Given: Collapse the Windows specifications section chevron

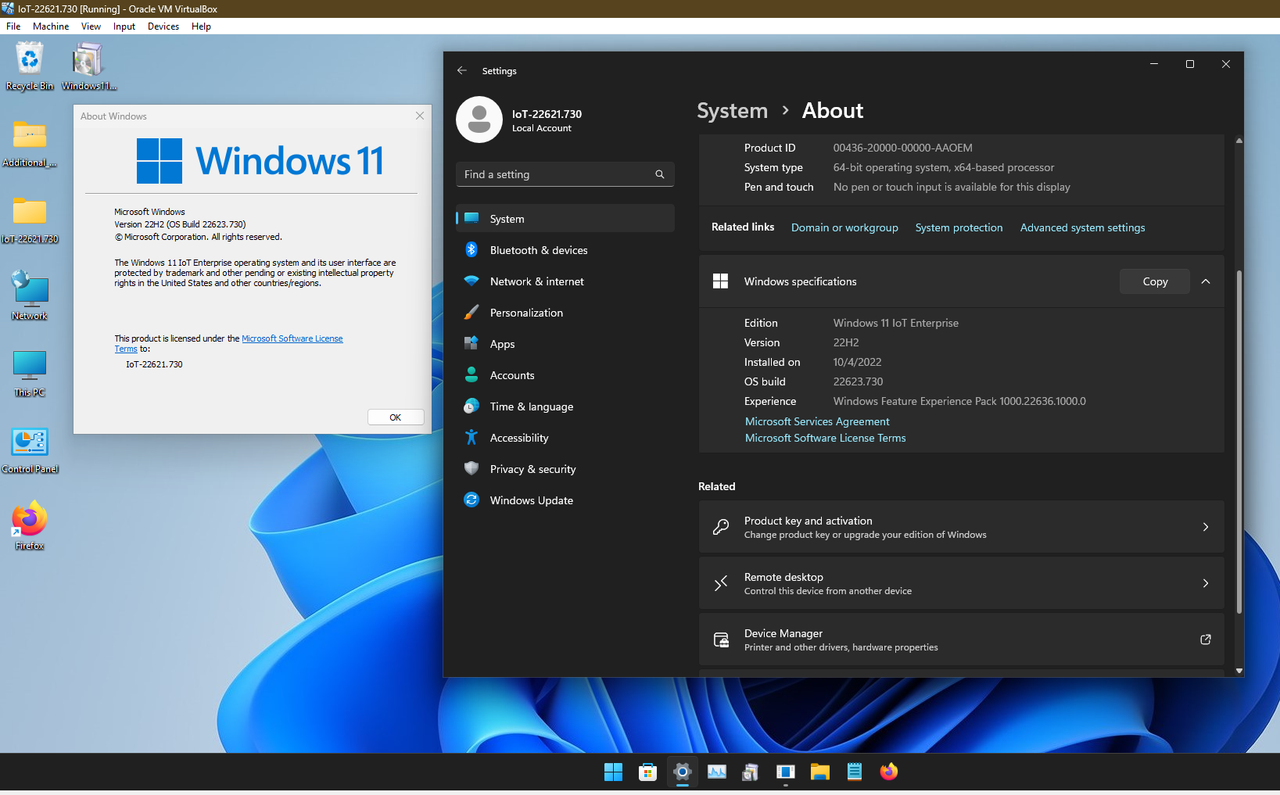Looking at the screenshot, I should (1205, 282).
